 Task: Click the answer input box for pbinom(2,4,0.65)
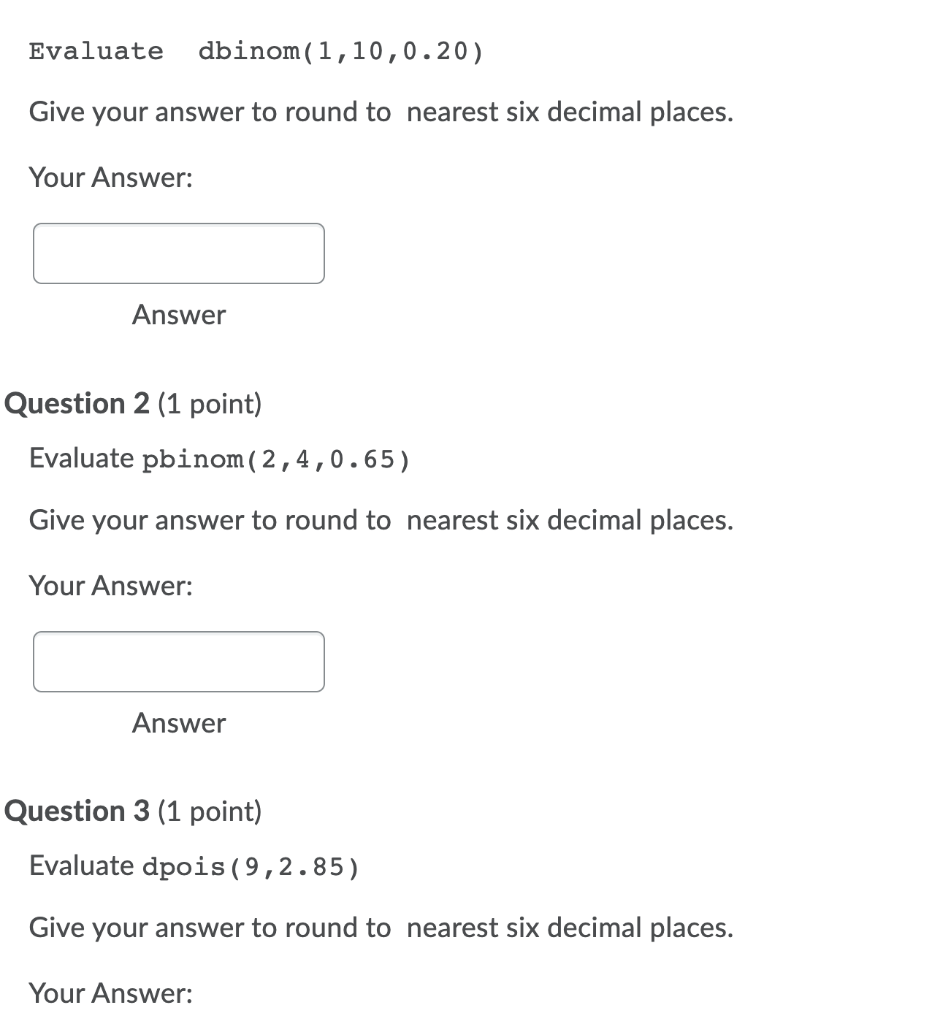[x=178, y=661]
